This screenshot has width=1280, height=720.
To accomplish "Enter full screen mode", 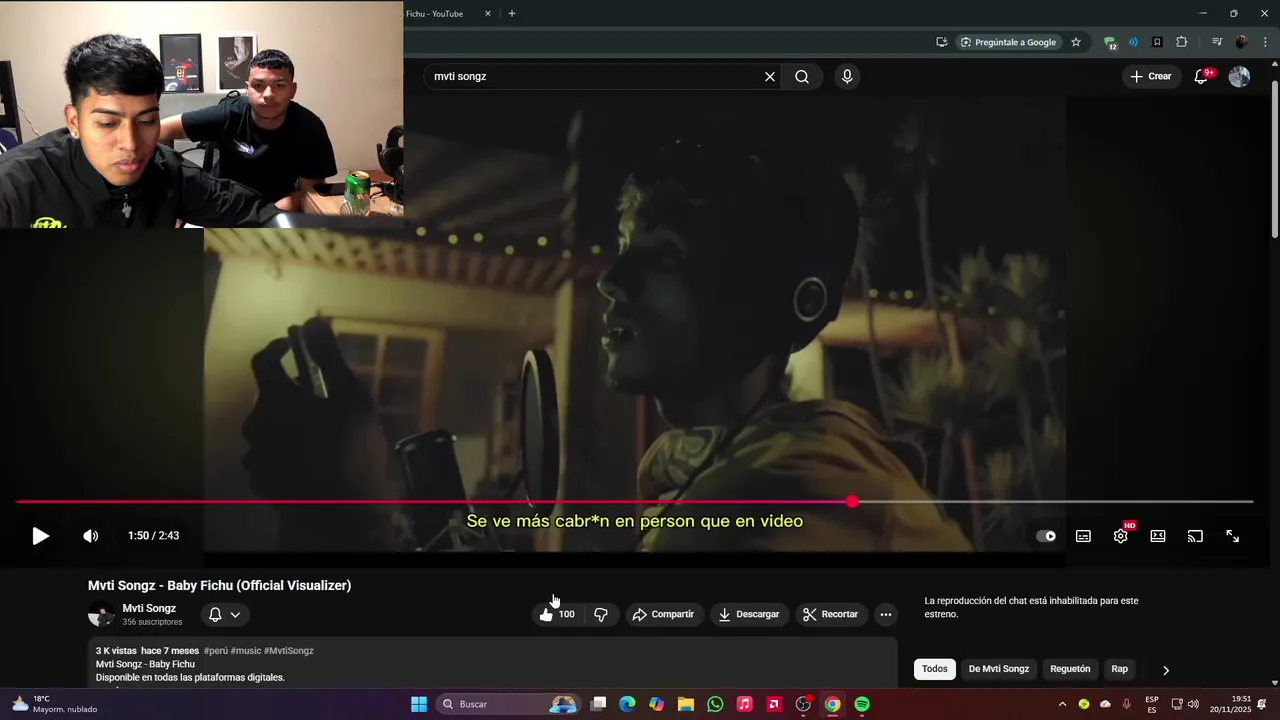I will coord(1233,536).
